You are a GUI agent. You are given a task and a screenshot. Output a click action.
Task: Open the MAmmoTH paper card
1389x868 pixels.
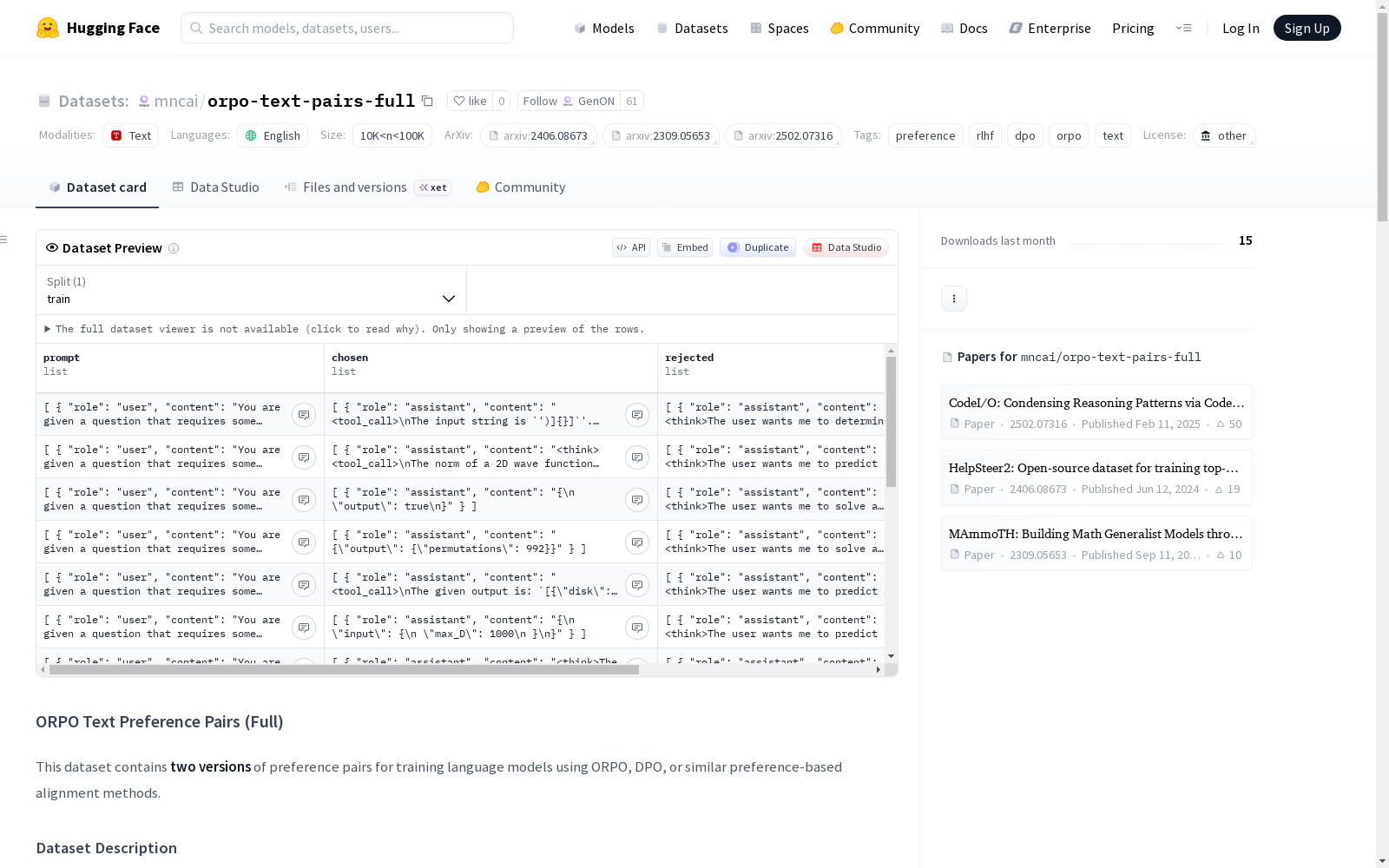(1096, 543)
